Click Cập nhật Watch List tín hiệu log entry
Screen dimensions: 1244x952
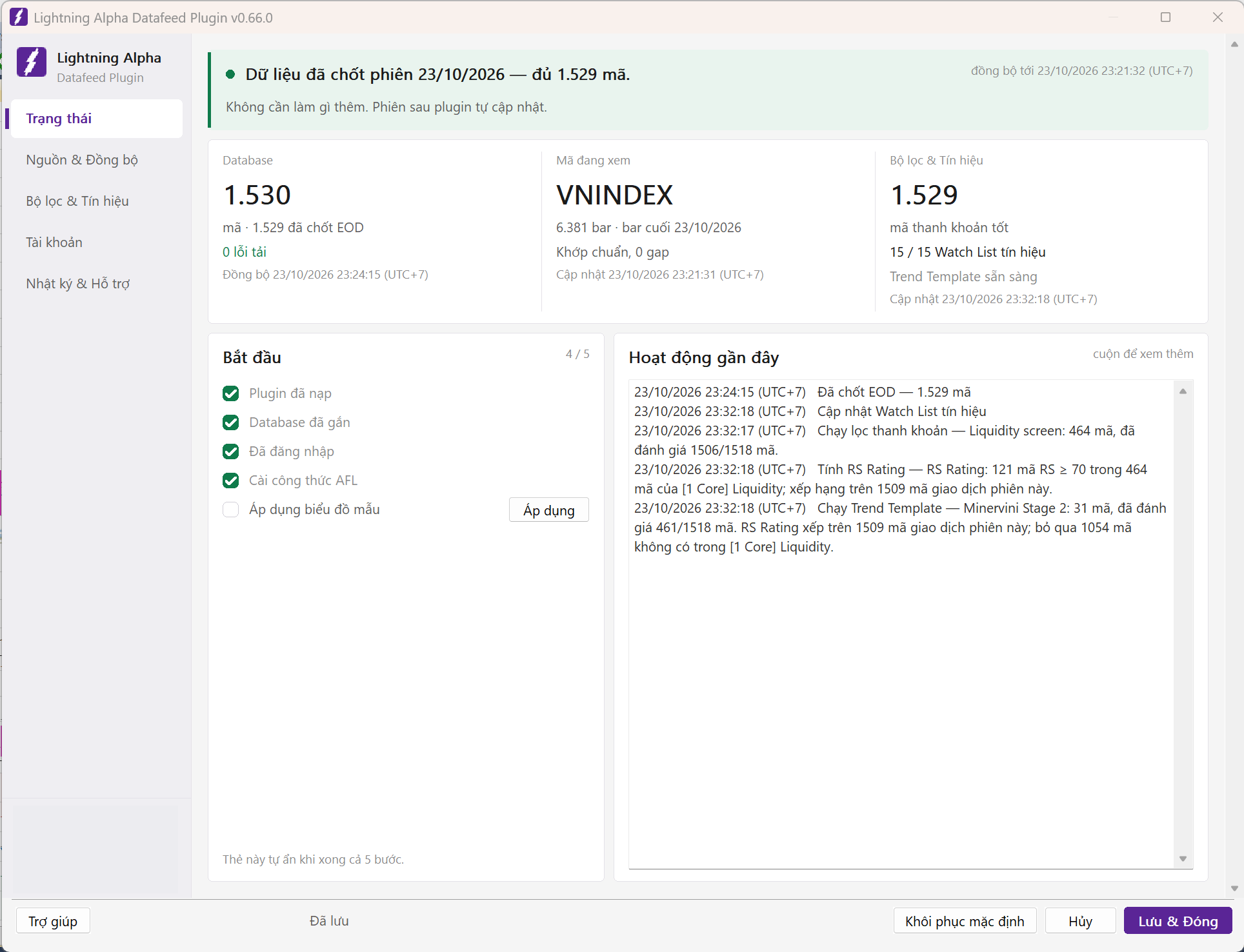[810, 412]
